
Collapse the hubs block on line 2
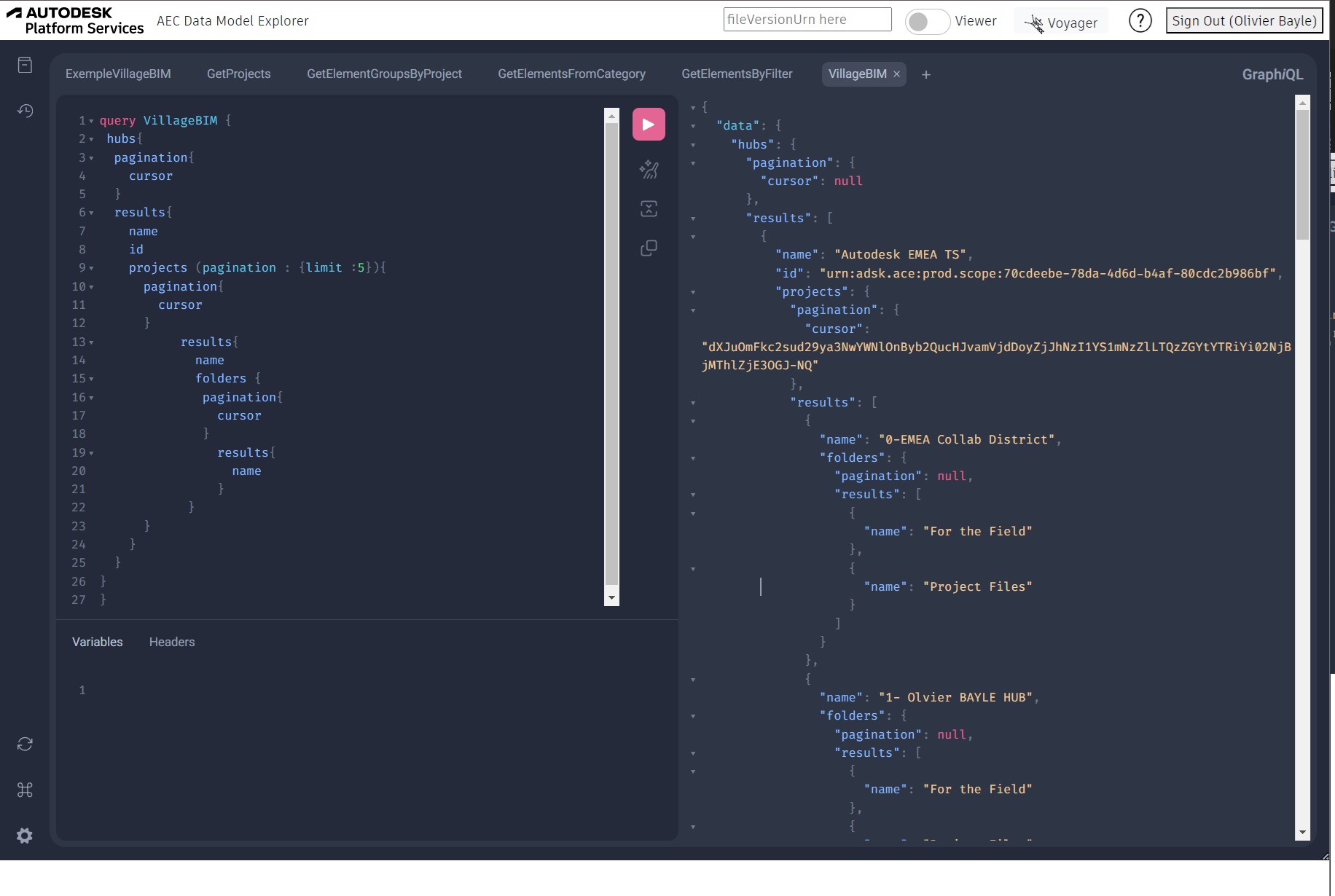coord(91,139)
